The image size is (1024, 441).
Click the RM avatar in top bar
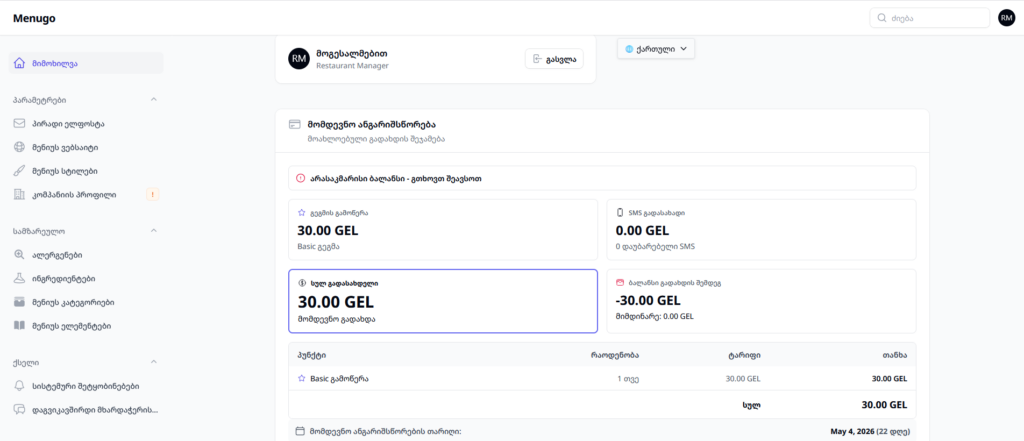click(x=1006, y=18)
